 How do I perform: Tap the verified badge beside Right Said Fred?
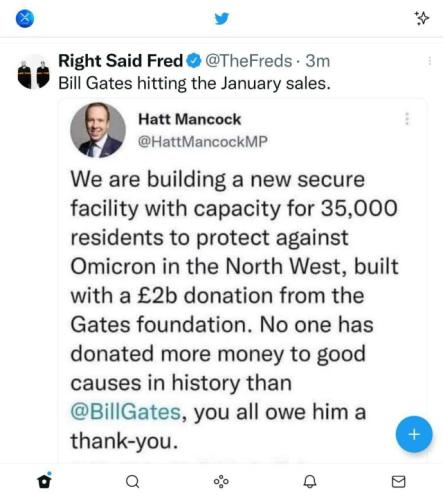tap(194, 61)
